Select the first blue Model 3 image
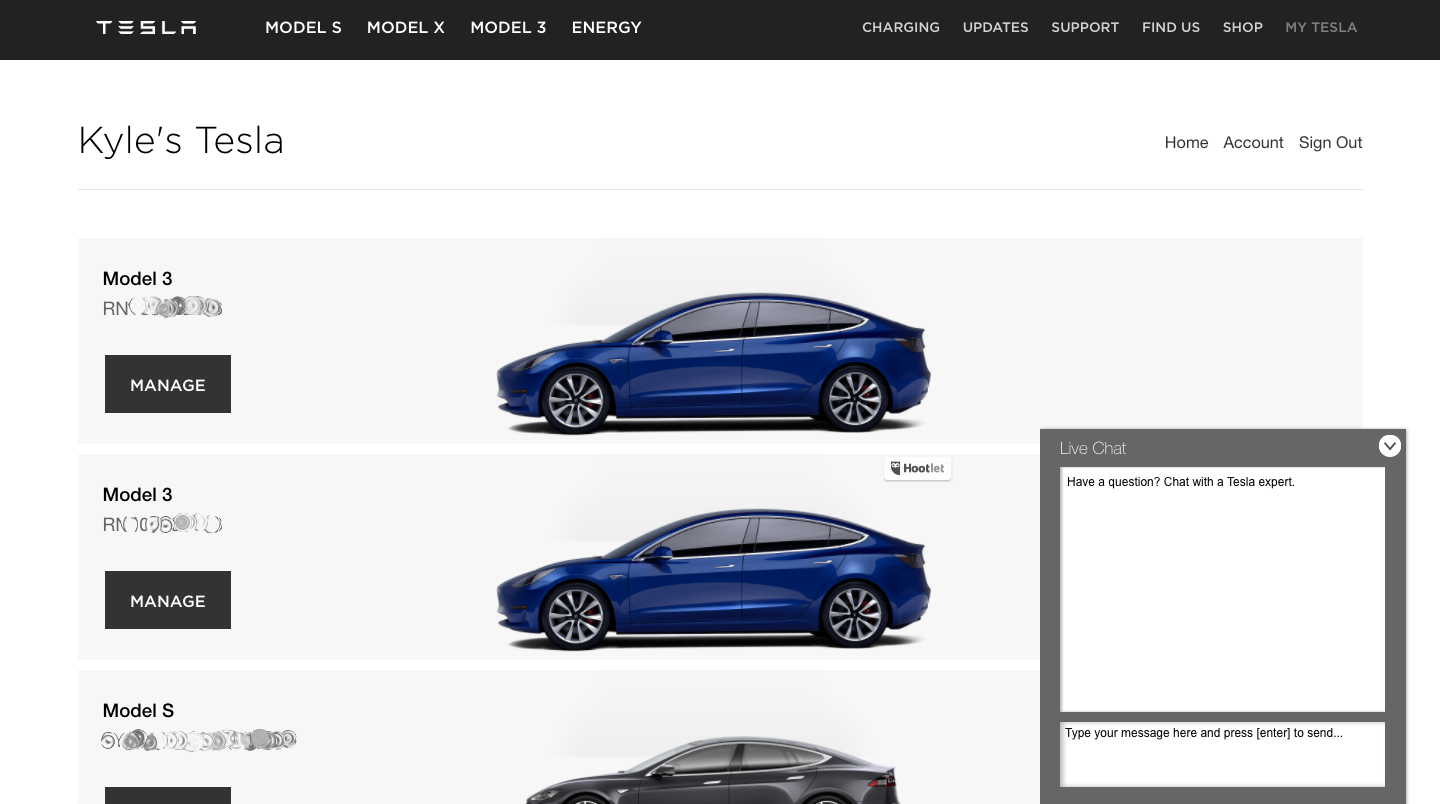The height and width of the screenshot is (804, 1440). 713,362
